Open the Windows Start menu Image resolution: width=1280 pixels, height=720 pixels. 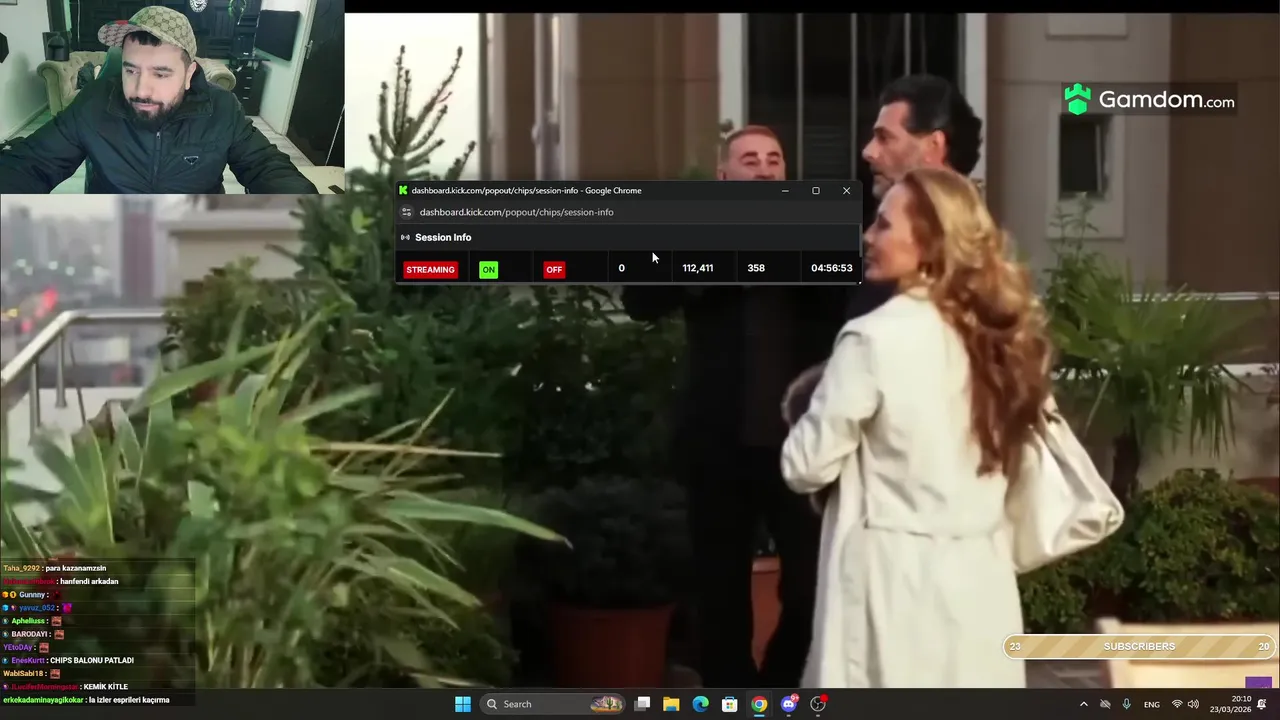(x=463, y=704)
